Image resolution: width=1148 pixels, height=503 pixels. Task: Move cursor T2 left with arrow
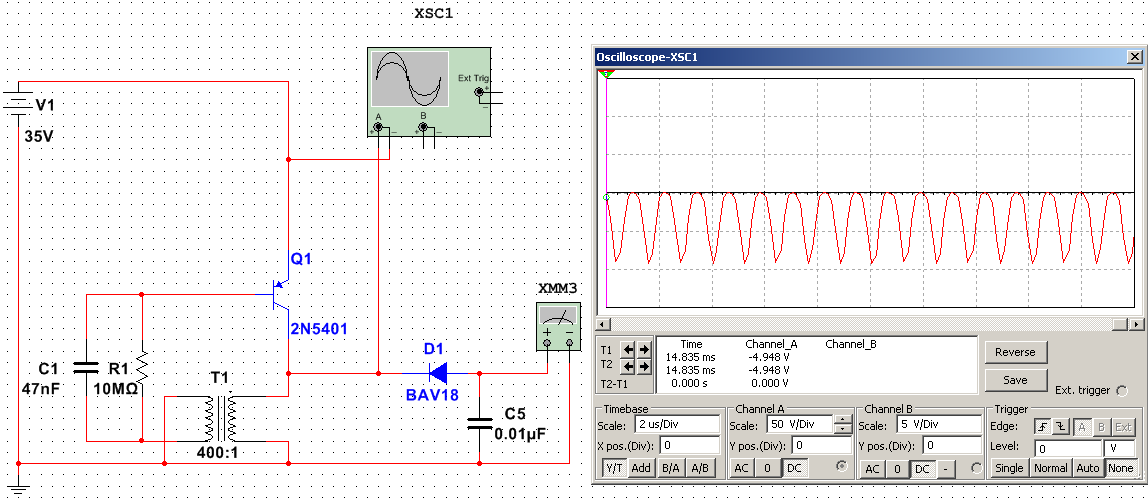(x=627, y=365)
